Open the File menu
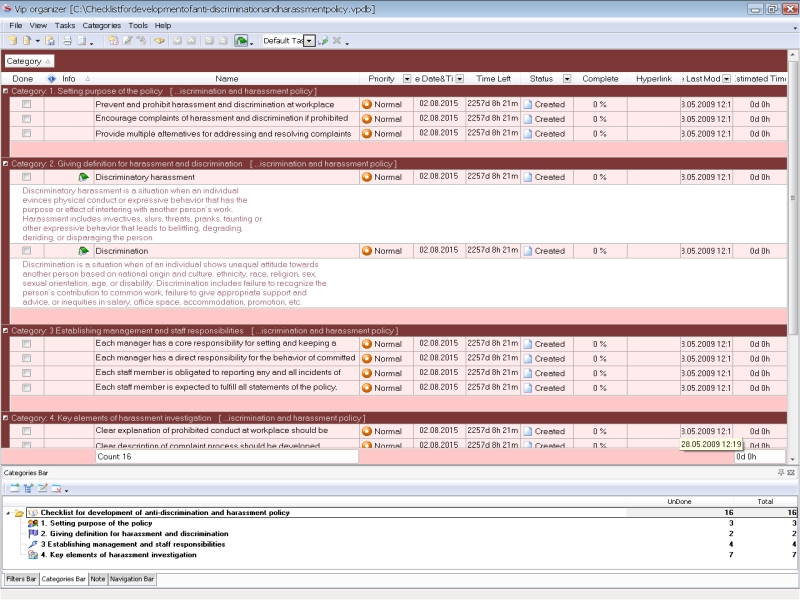The image size is (800, 600). [x=16, y=26]
